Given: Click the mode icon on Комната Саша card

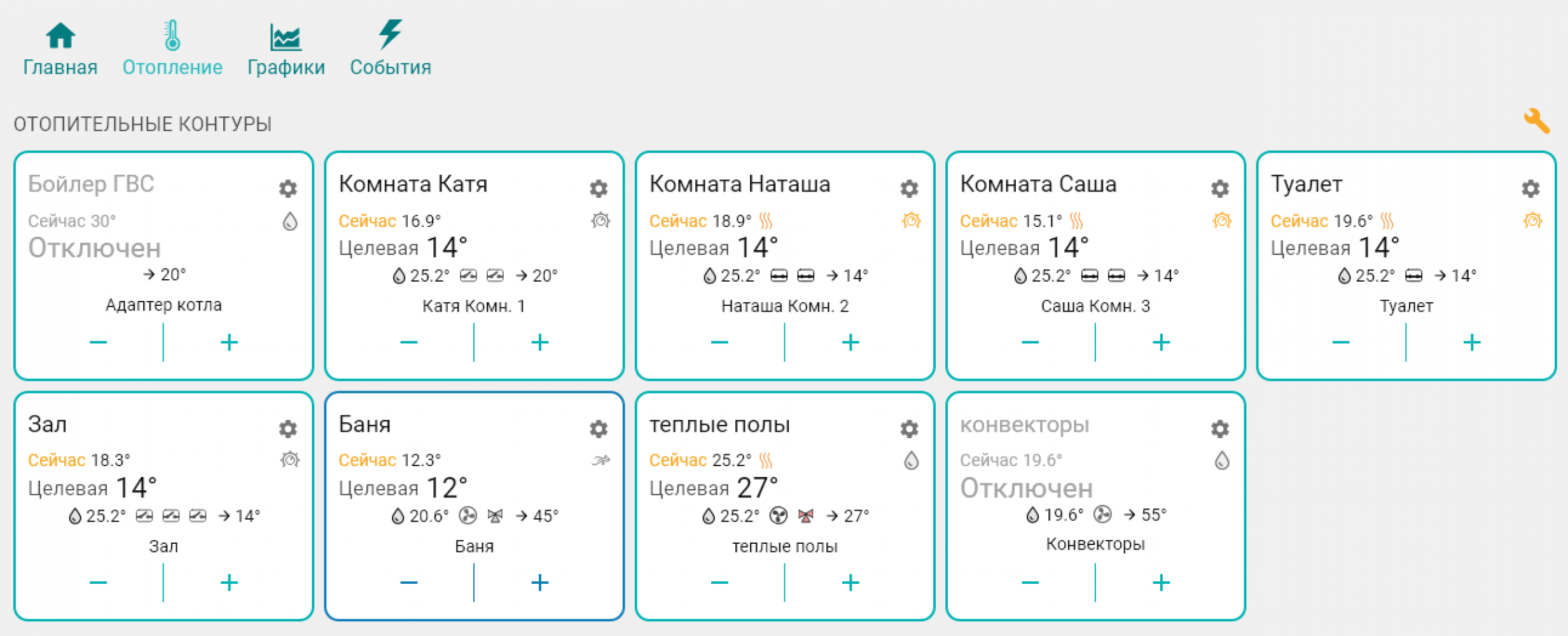Looking at the screenshot, I should pos(1221,221).
